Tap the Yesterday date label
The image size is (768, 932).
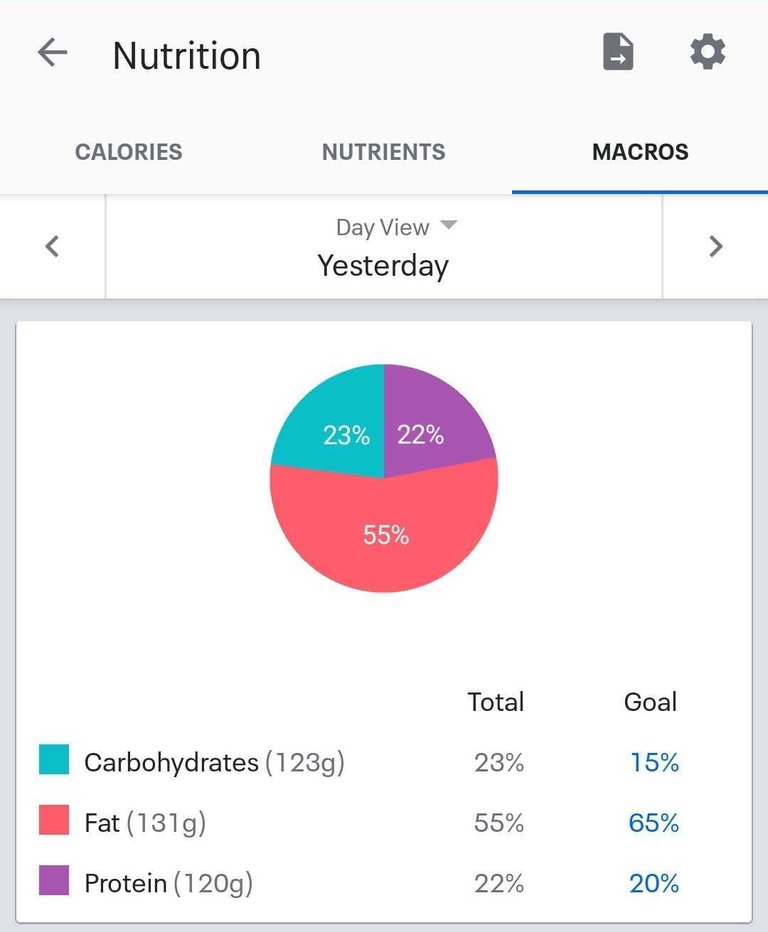pyautogui.click(x=383, y=266)
